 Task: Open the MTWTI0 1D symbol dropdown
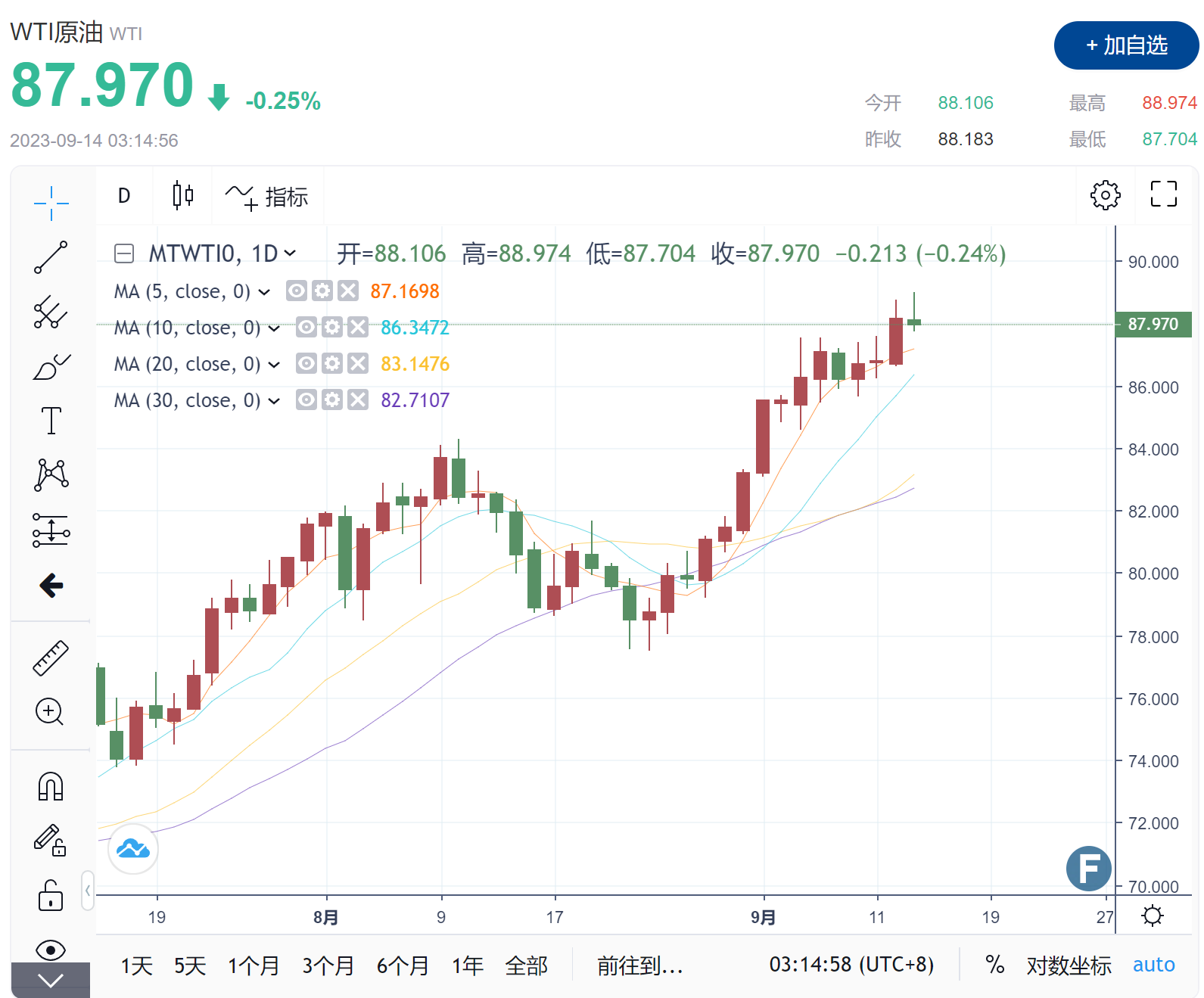click(x=290, y=253)
